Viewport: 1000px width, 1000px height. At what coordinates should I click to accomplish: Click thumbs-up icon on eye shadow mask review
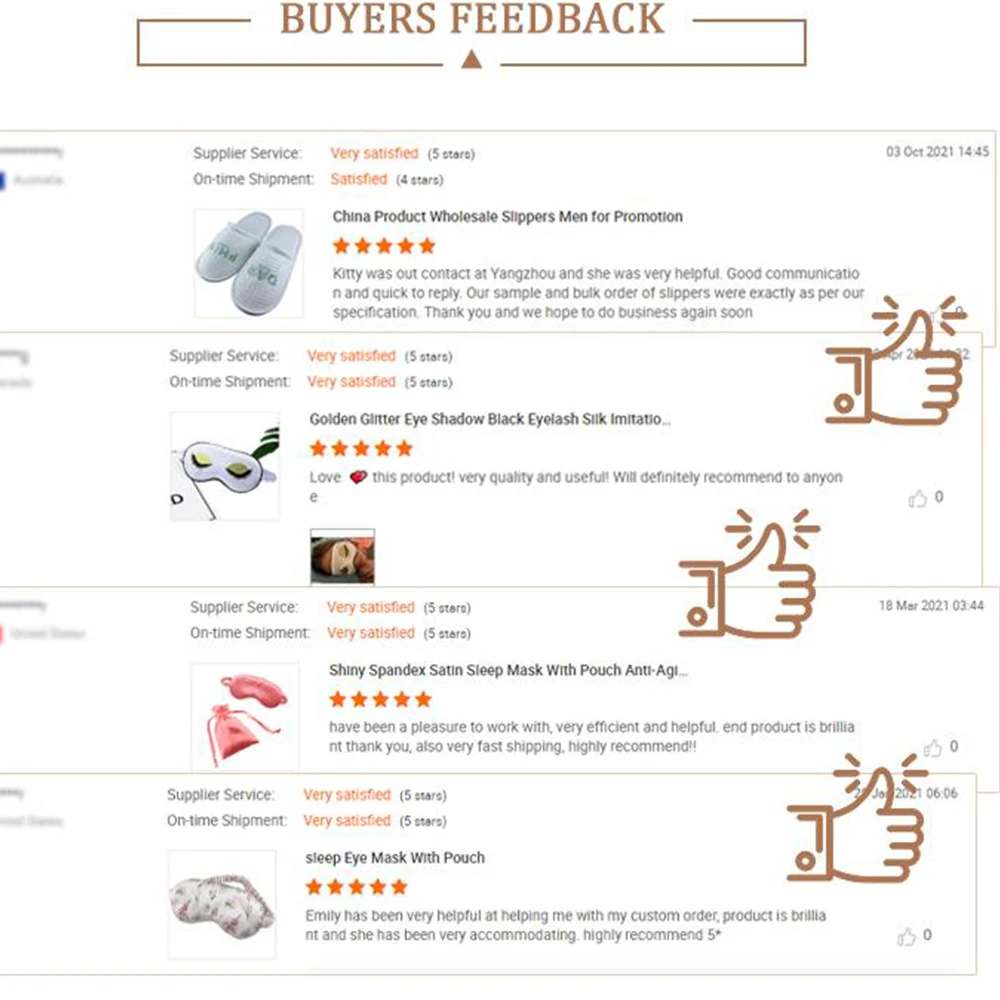coord(918,498)
